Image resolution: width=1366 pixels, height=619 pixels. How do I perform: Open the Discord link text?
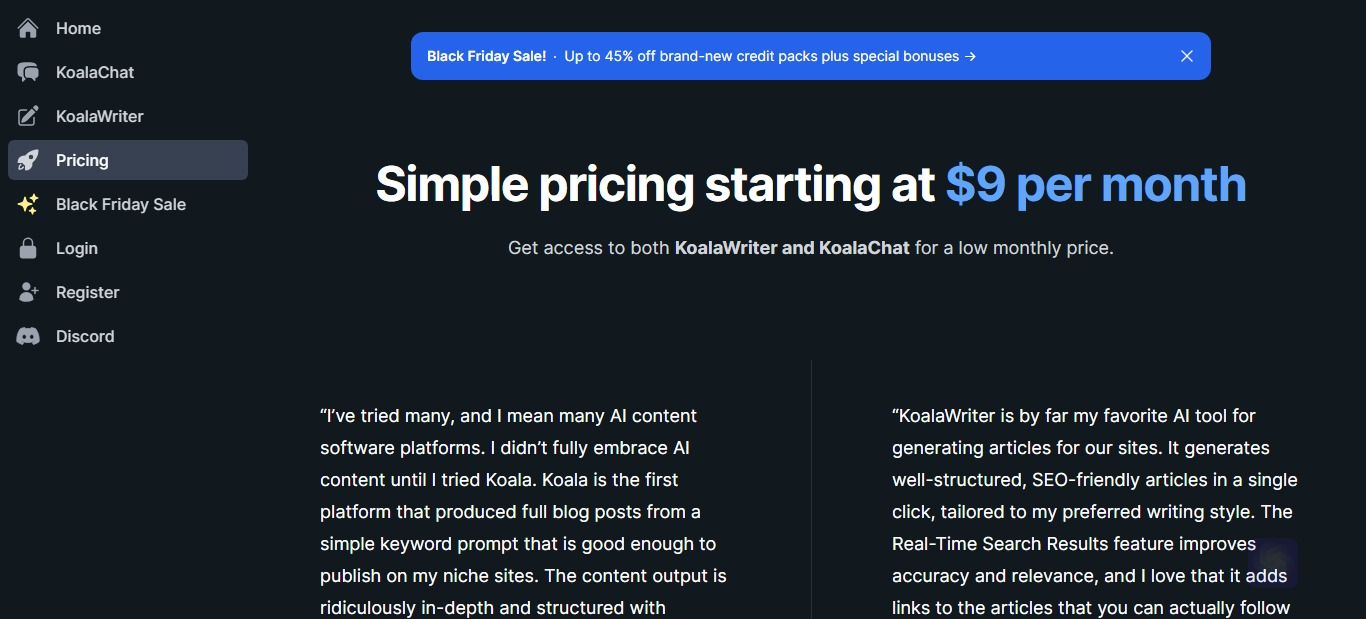(x=85, y=336)
